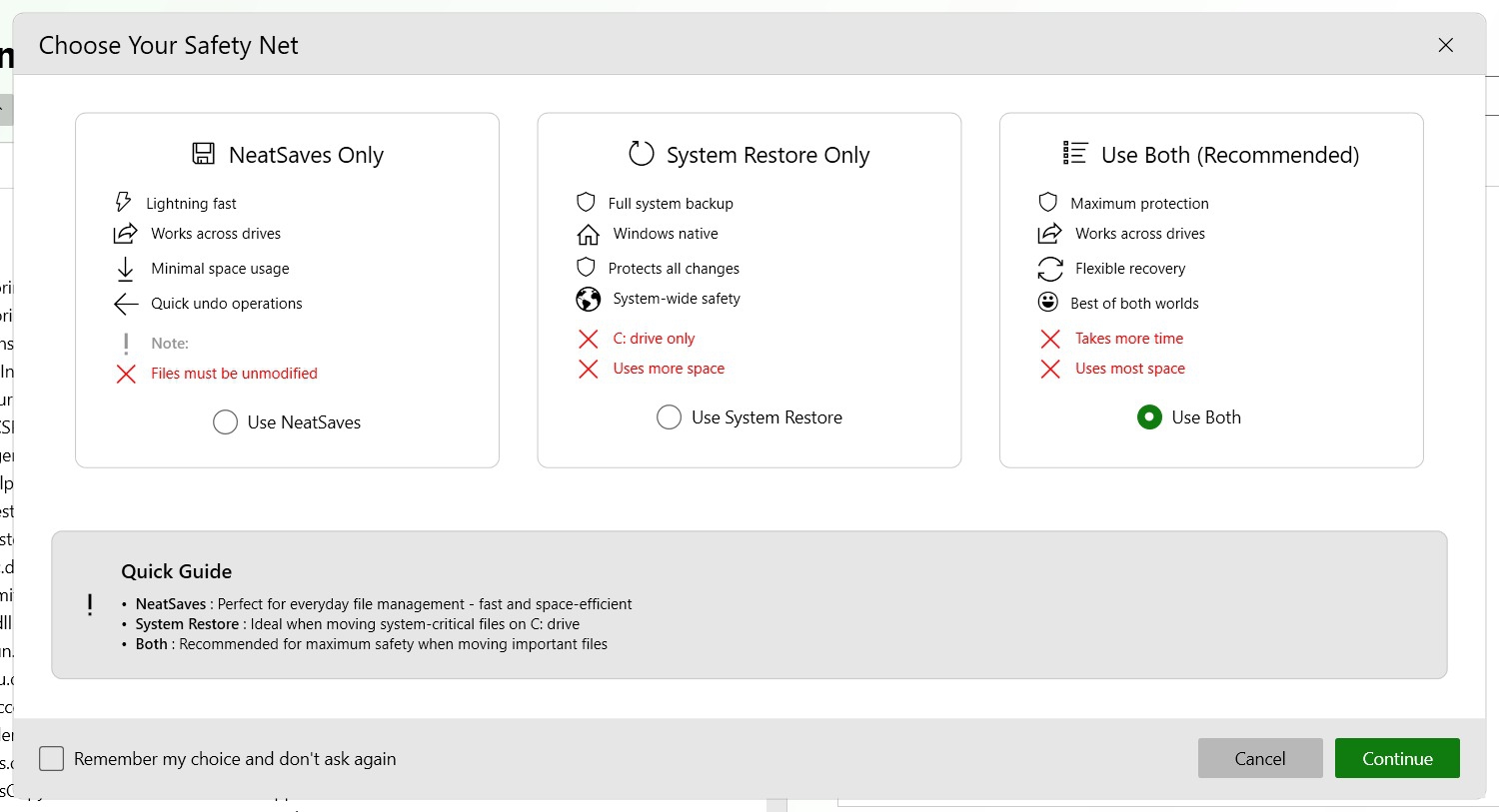Image resolution: width=1499 pixels, height=812 pixels.
Task: Click the left arrow icon for Quick undo operations
Action: 126,304
